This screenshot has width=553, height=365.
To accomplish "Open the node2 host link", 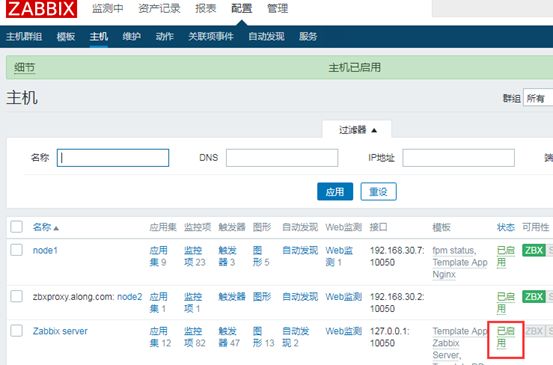I will coord(129,297).
